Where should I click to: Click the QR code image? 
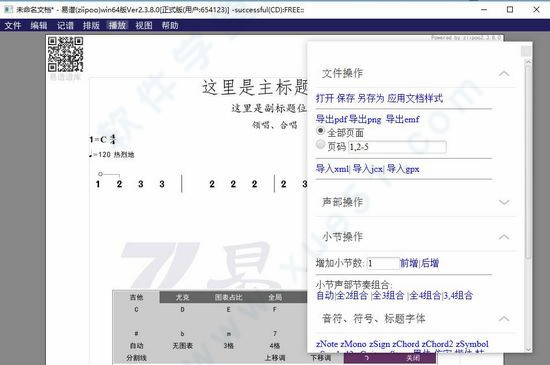click(x=66, y=54)
